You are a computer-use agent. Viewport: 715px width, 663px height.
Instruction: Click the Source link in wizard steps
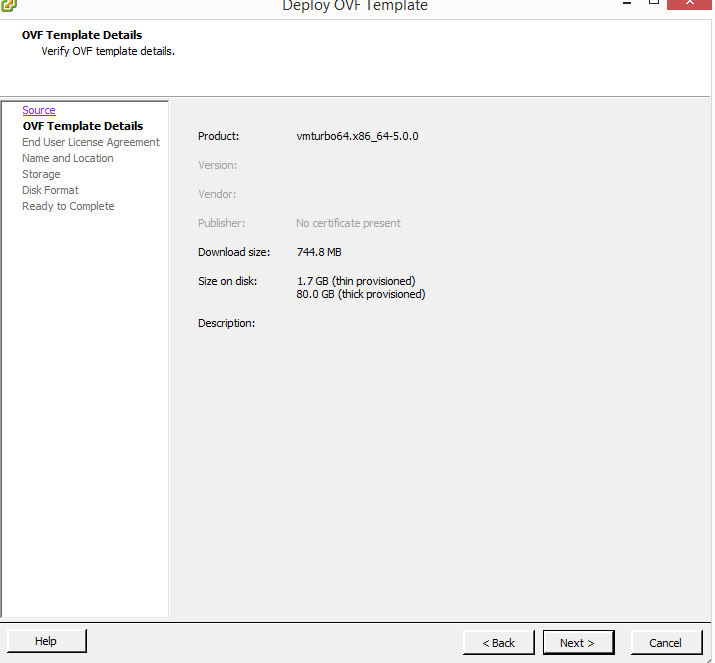(39, 110)
